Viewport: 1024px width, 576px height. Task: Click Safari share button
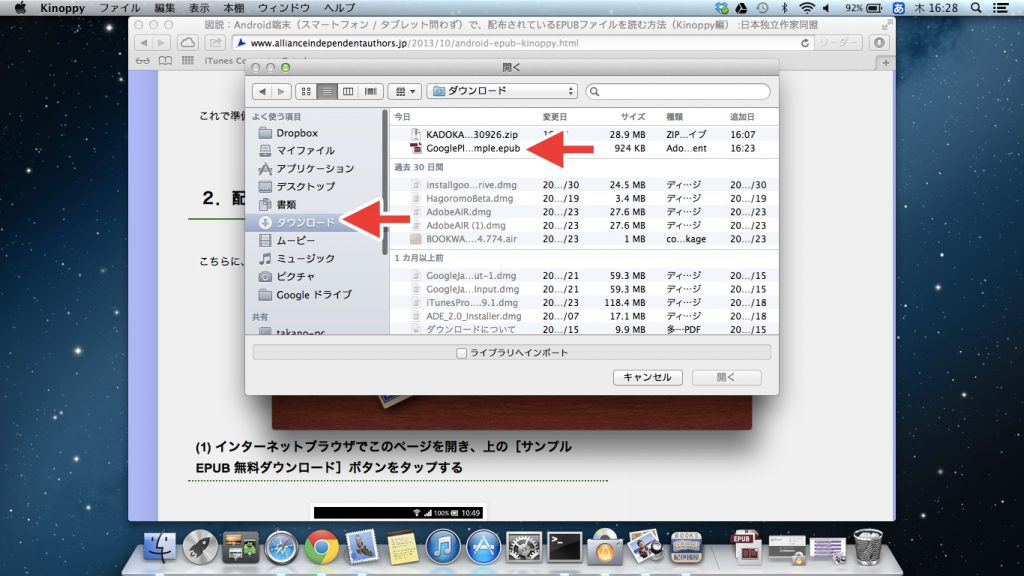215,43
